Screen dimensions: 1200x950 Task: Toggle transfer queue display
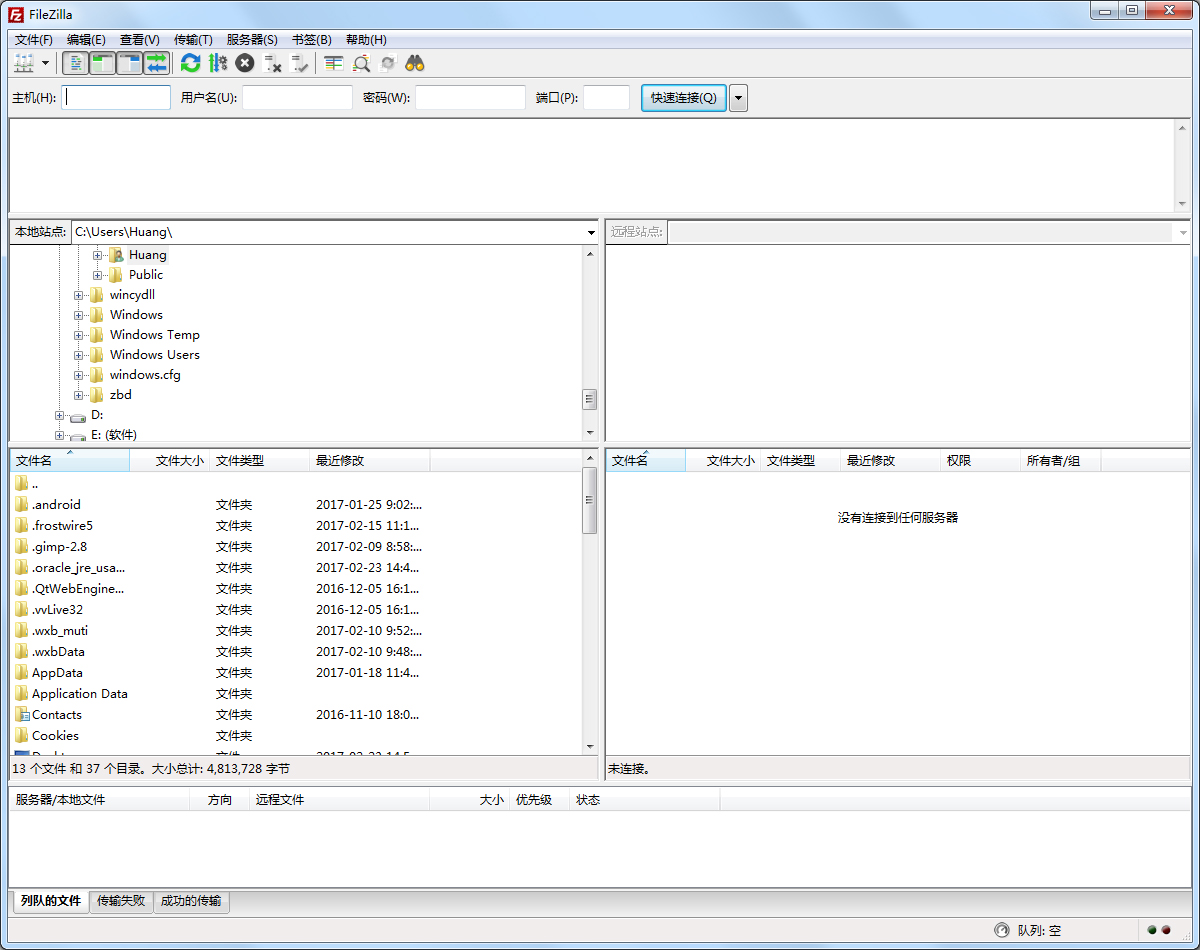(156, 63)
